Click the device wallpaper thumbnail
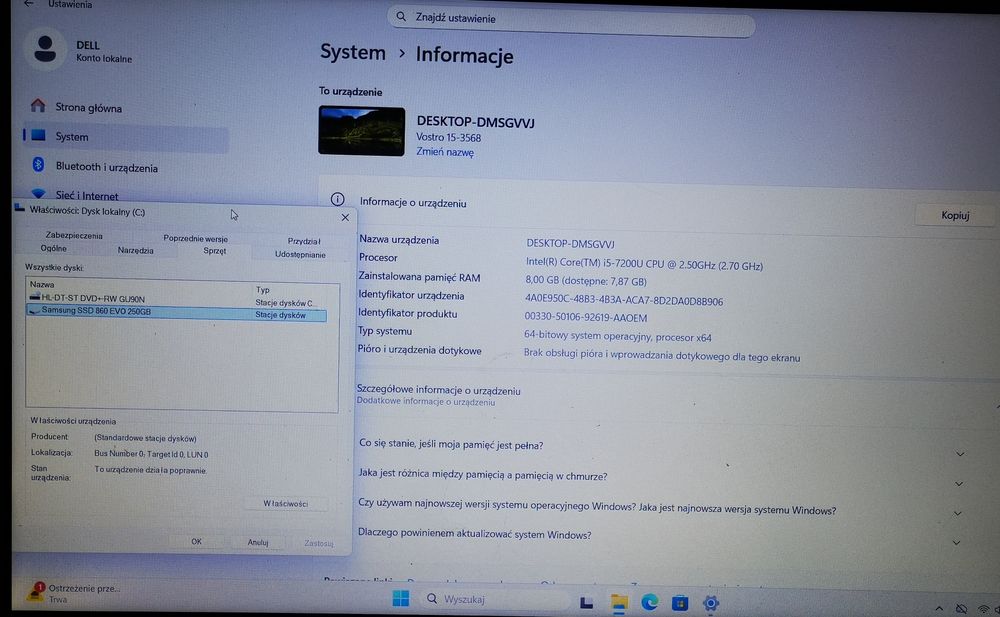The image size is (1000, 617). [x=362, y=131]
